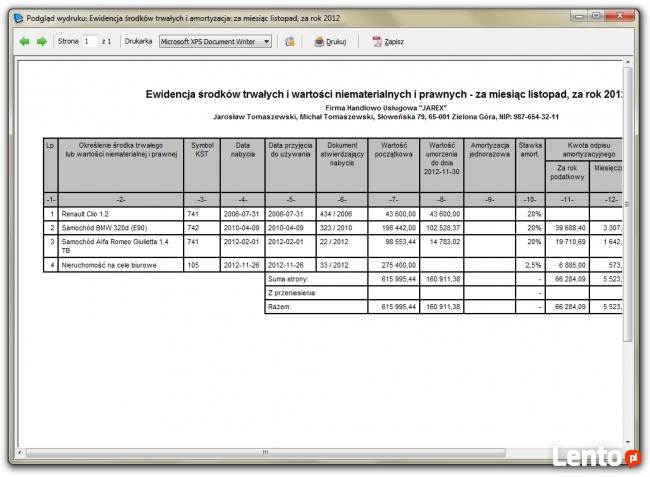The height and width of the screenshot is (477, 650).
Task: Click the company address and NIP line
Action: pyautogui.click(x=386, y=117)
